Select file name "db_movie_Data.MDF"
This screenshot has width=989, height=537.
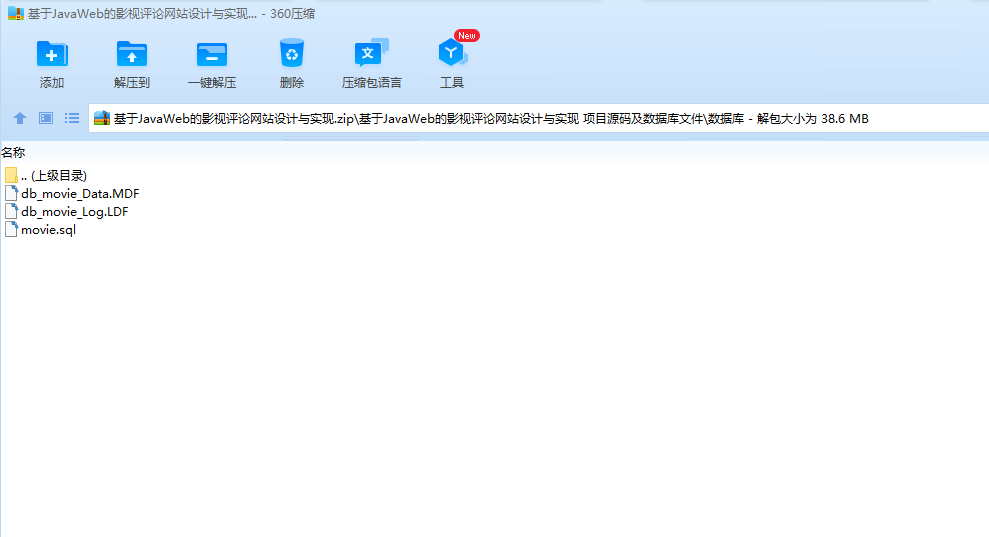(80, 194)
